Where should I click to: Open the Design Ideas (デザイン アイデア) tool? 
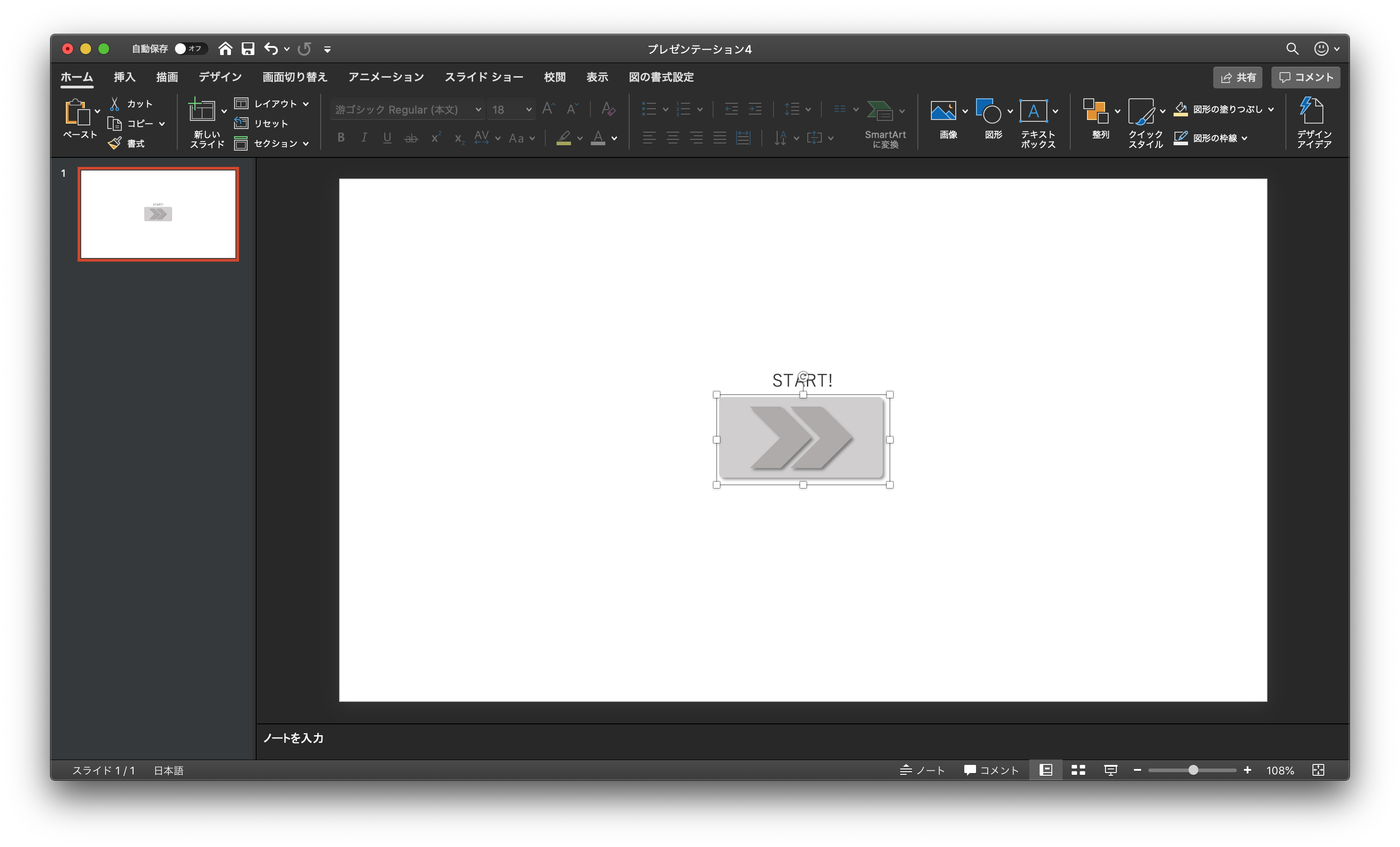click(x=1313, y=122)
